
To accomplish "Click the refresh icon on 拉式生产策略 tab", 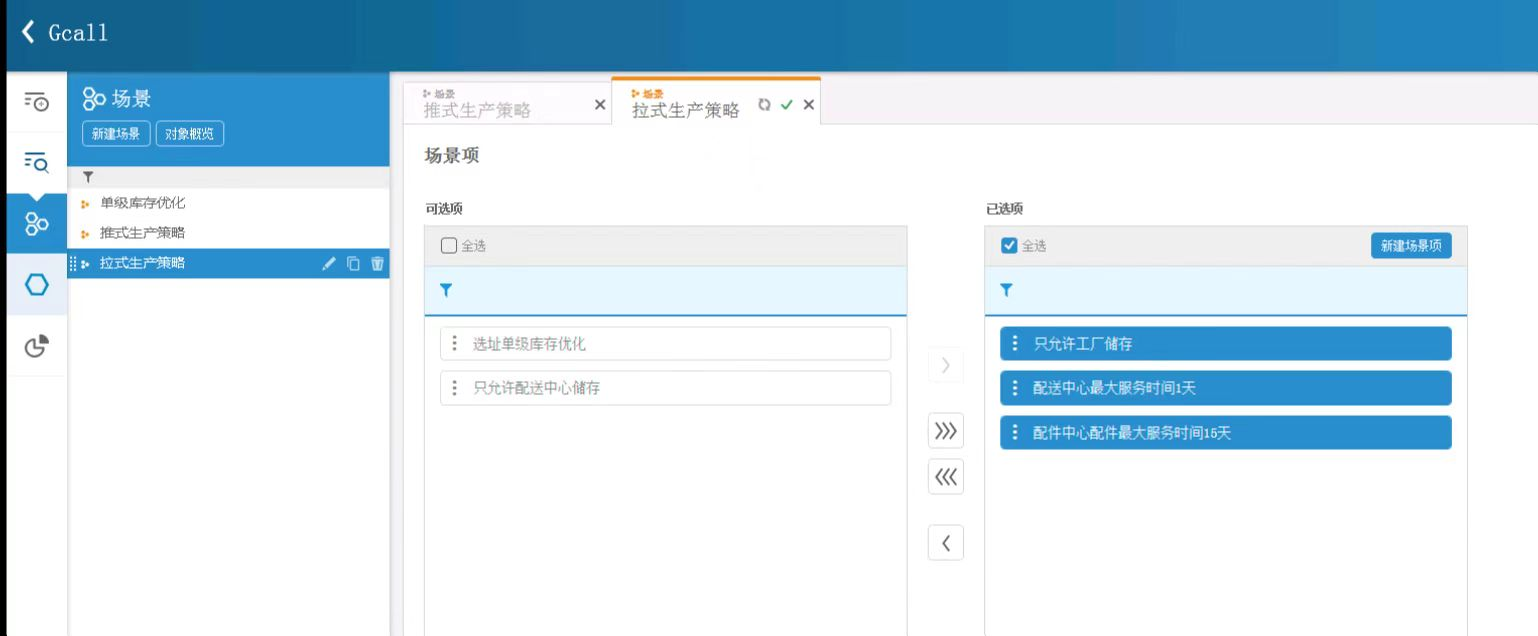I will click(x=764, y=105).
